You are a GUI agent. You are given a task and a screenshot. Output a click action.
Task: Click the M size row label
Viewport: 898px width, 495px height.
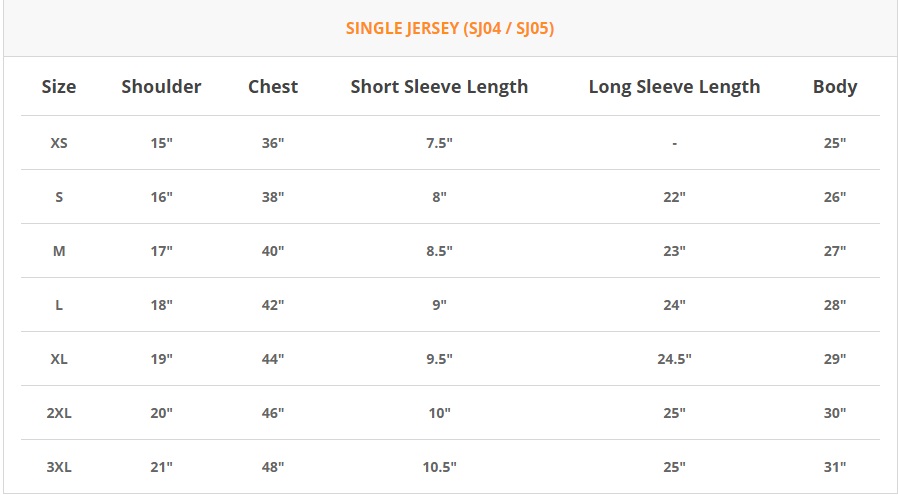pyautogui.click(x=59, y=251)
